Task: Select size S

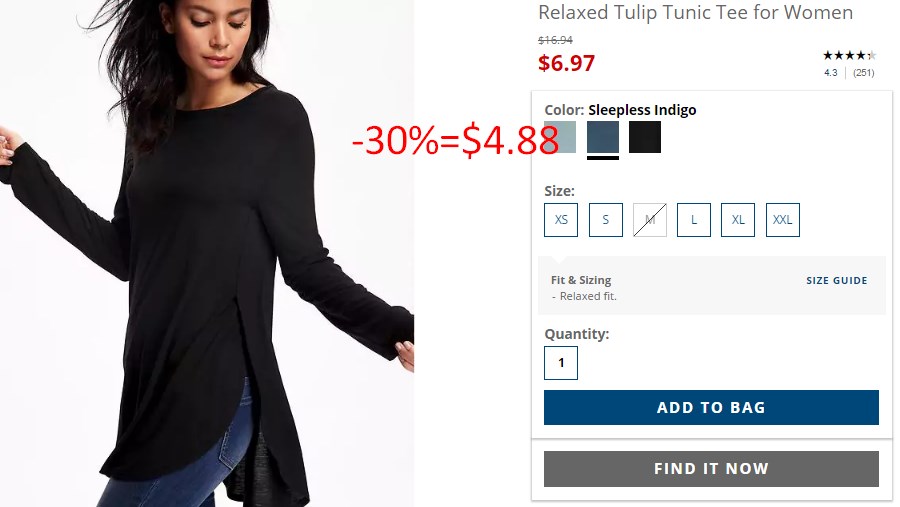Action: click(606, 220)
